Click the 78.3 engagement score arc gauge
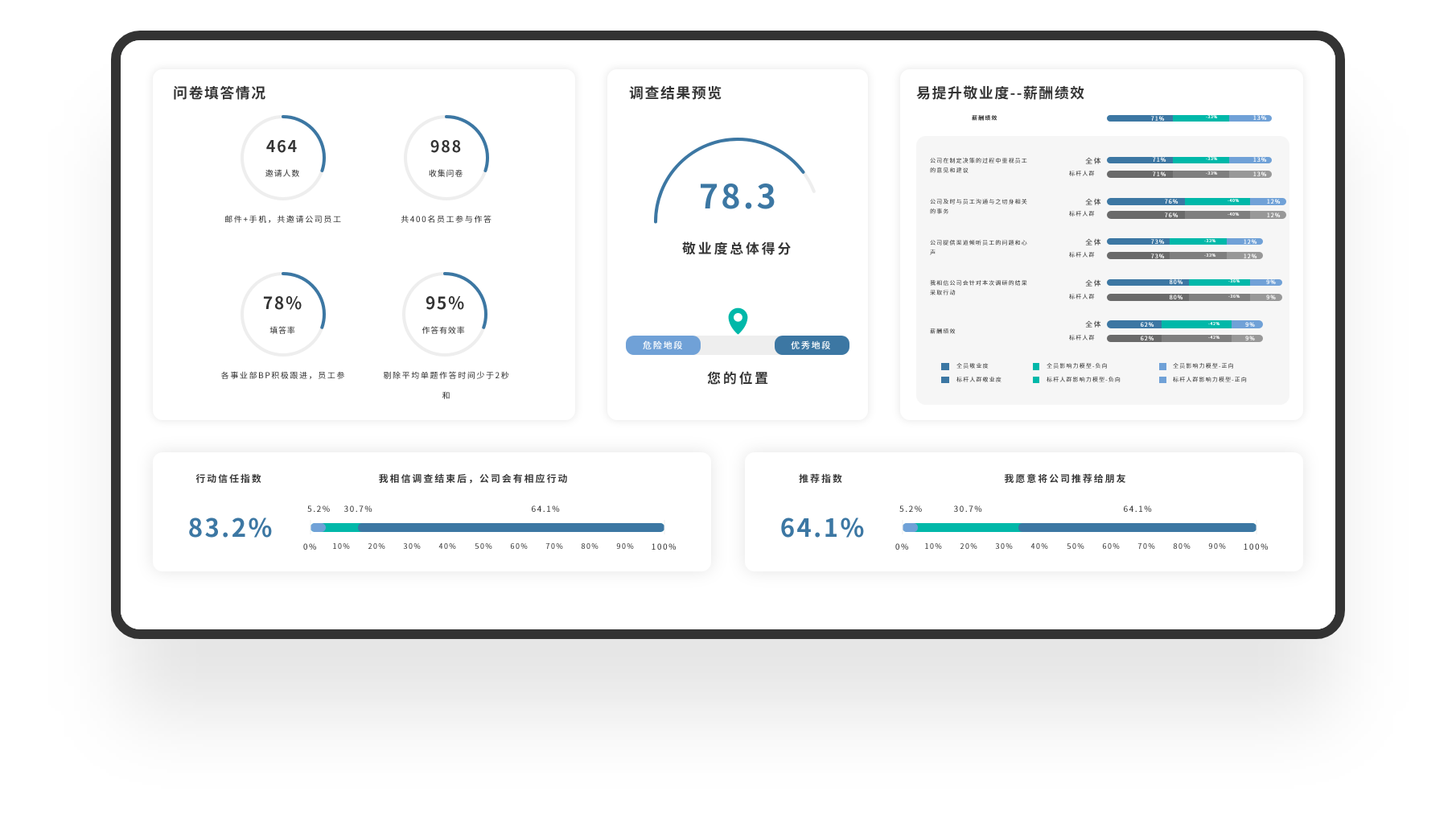Viewport: 1456px width, 837px height. point(736,181)
